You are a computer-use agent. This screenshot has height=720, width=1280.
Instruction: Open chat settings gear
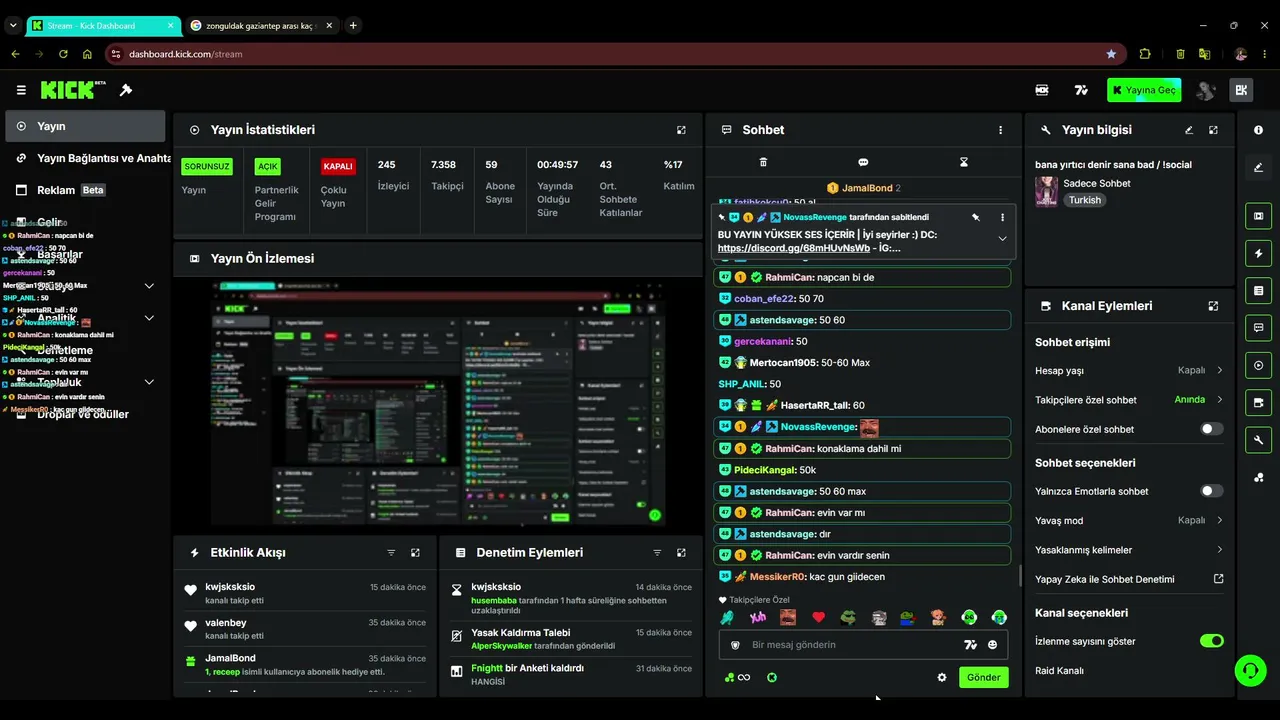click(x=941, y=678)
